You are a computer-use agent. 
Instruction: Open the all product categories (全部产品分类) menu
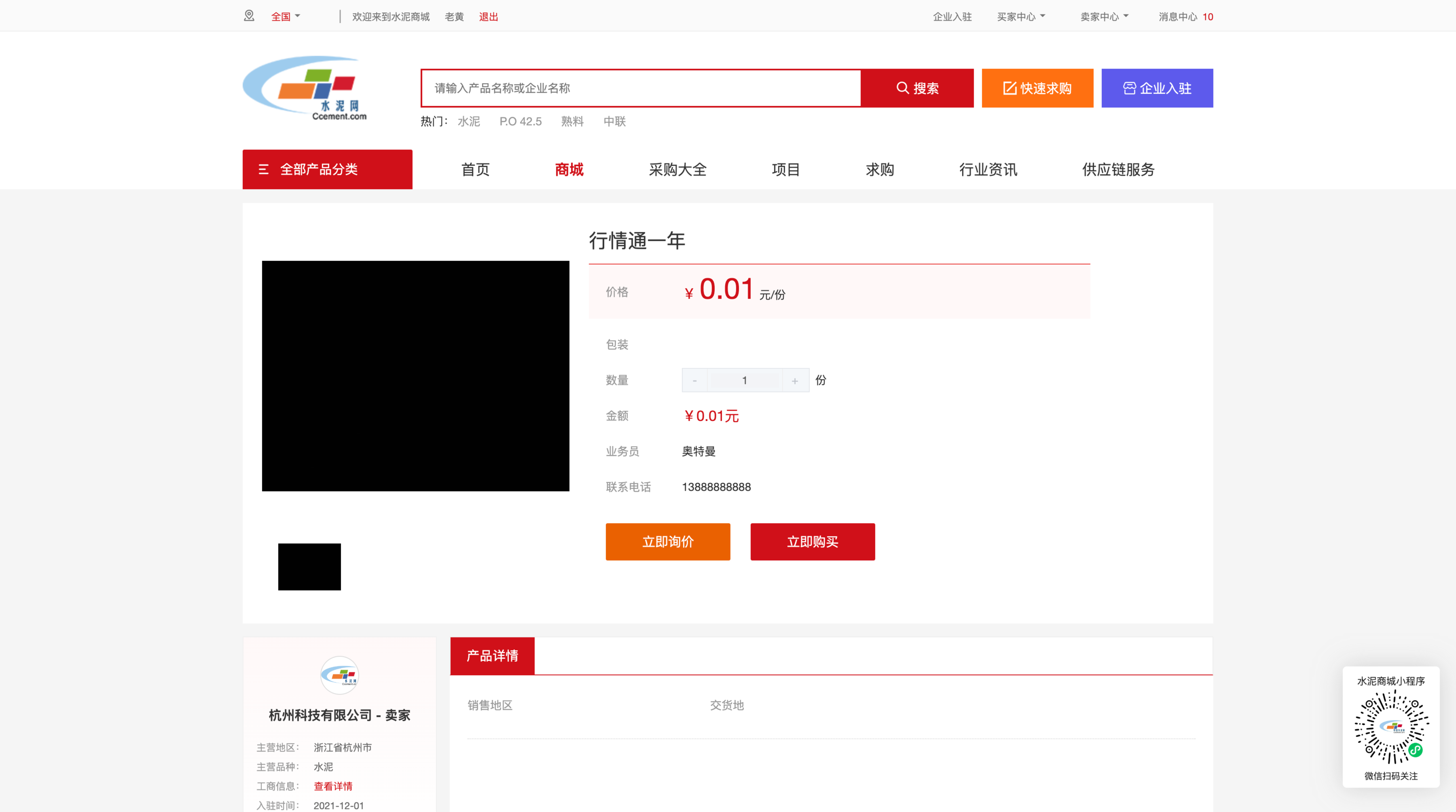point(327,169)
